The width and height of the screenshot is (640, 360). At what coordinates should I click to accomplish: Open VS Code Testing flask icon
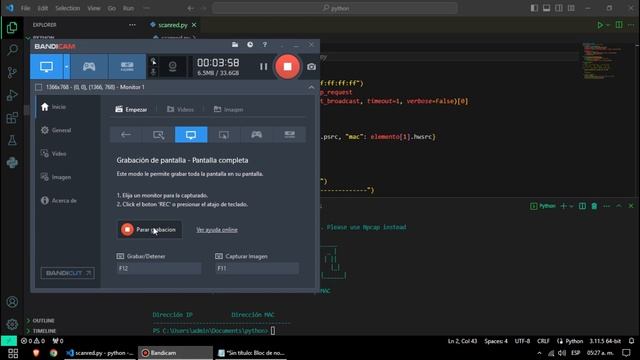[12, 140]
